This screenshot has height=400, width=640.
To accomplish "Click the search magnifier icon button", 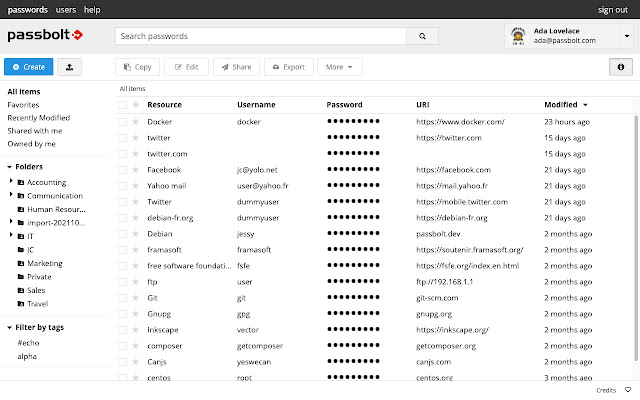I will pos(423,36).
